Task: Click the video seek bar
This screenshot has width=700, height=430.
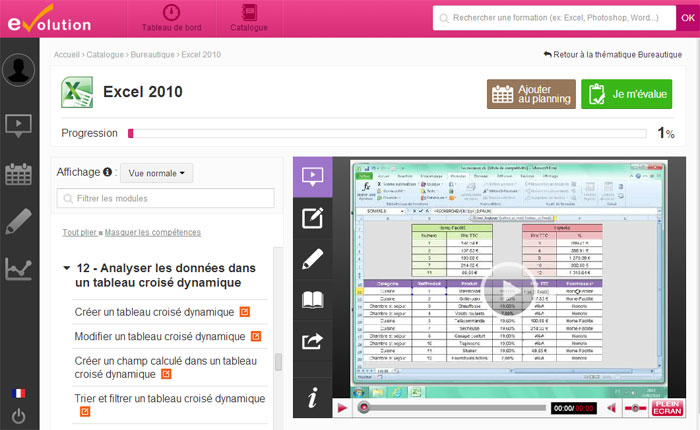Action: pyautogui.click(x=452, y=408)
